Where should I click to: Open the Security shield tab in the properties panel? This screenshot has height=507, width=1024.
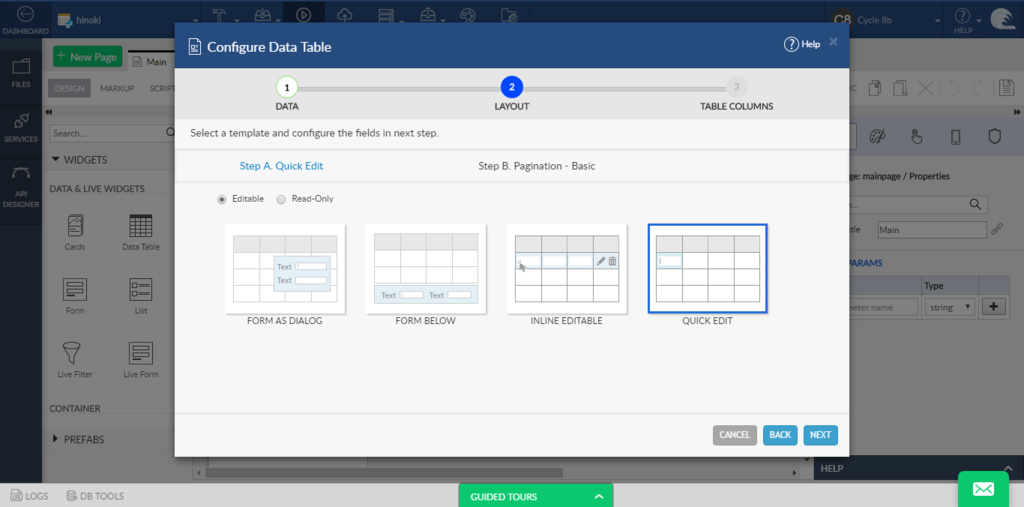coord(994,137)
